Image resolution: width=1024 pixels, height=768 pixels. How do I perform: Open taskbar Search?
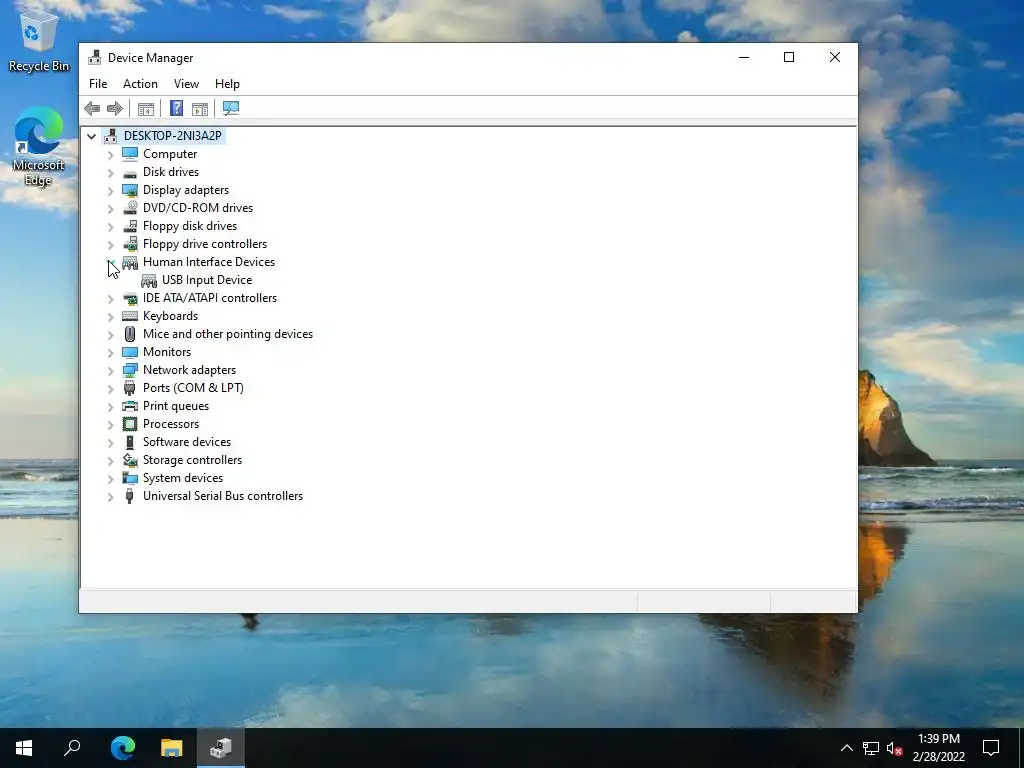[72, 748]
